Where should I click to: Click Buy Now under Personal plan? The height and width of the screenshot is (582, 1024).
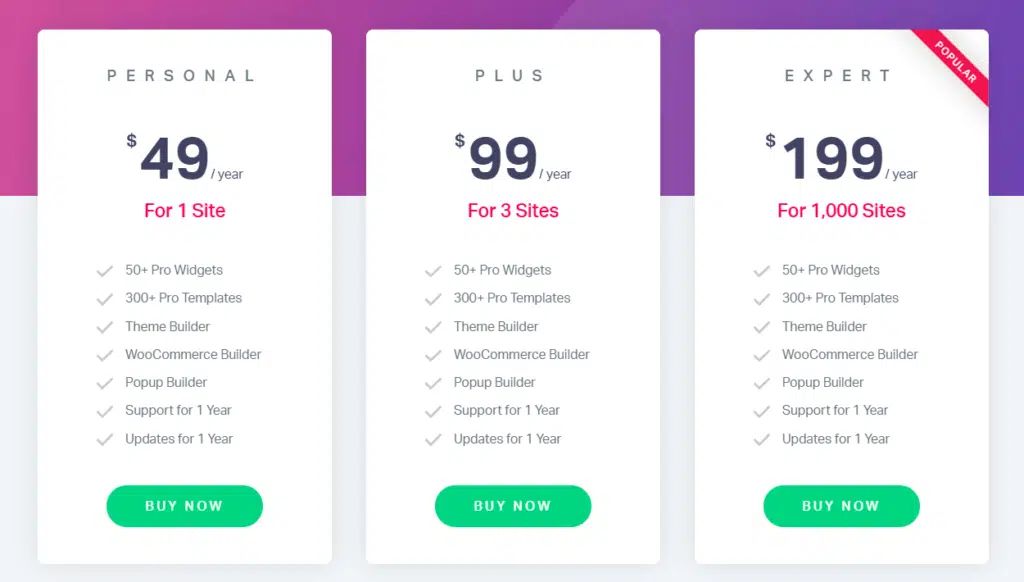pyautogui.click(x=184, y=506)
